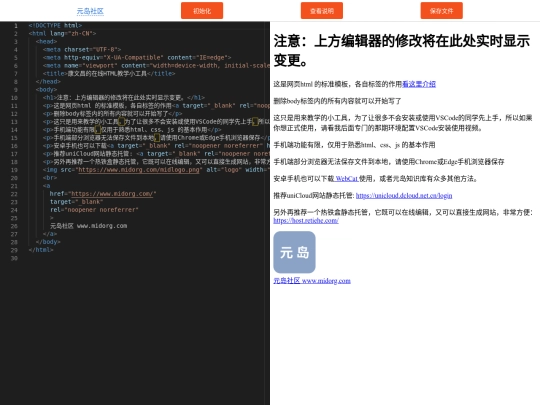This screenshot has height=405, width=540.
Task: Click the https://www.midorg.com/ href in line 22
Action: pyautogui.click(x=112, y=194)
